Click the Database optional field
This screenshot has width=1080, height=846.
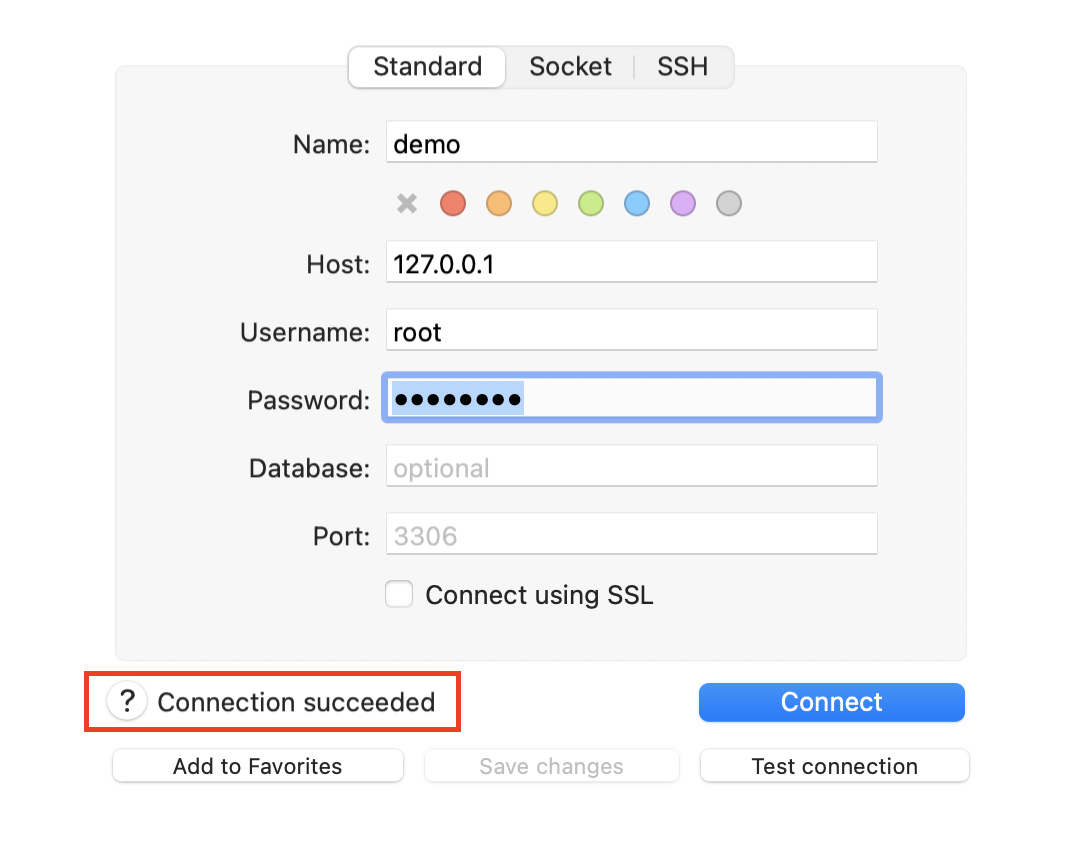point(631,467)
